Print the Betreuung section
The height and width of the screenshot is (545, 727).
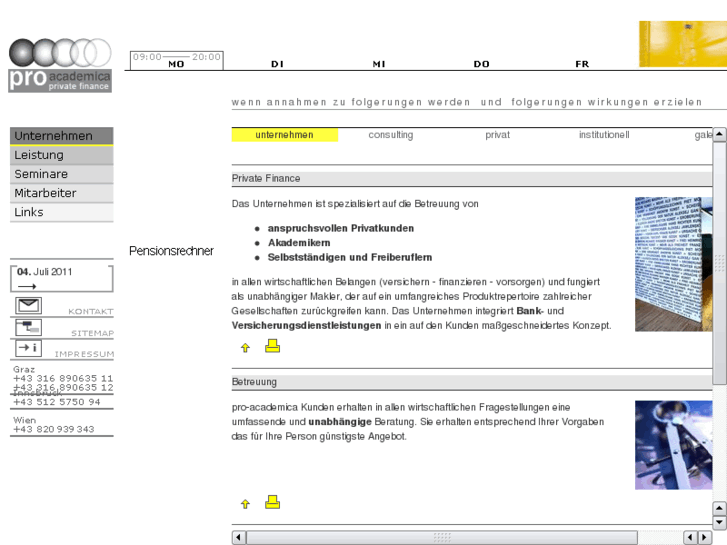272,502
